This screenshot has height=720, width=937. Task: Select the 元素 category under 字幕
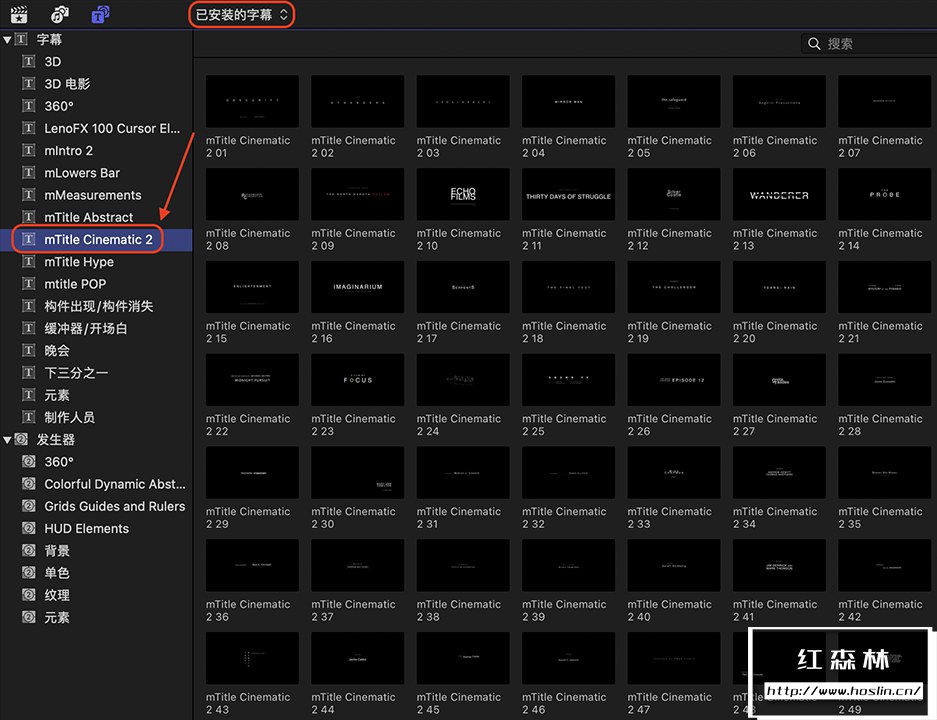click(57, 396)
